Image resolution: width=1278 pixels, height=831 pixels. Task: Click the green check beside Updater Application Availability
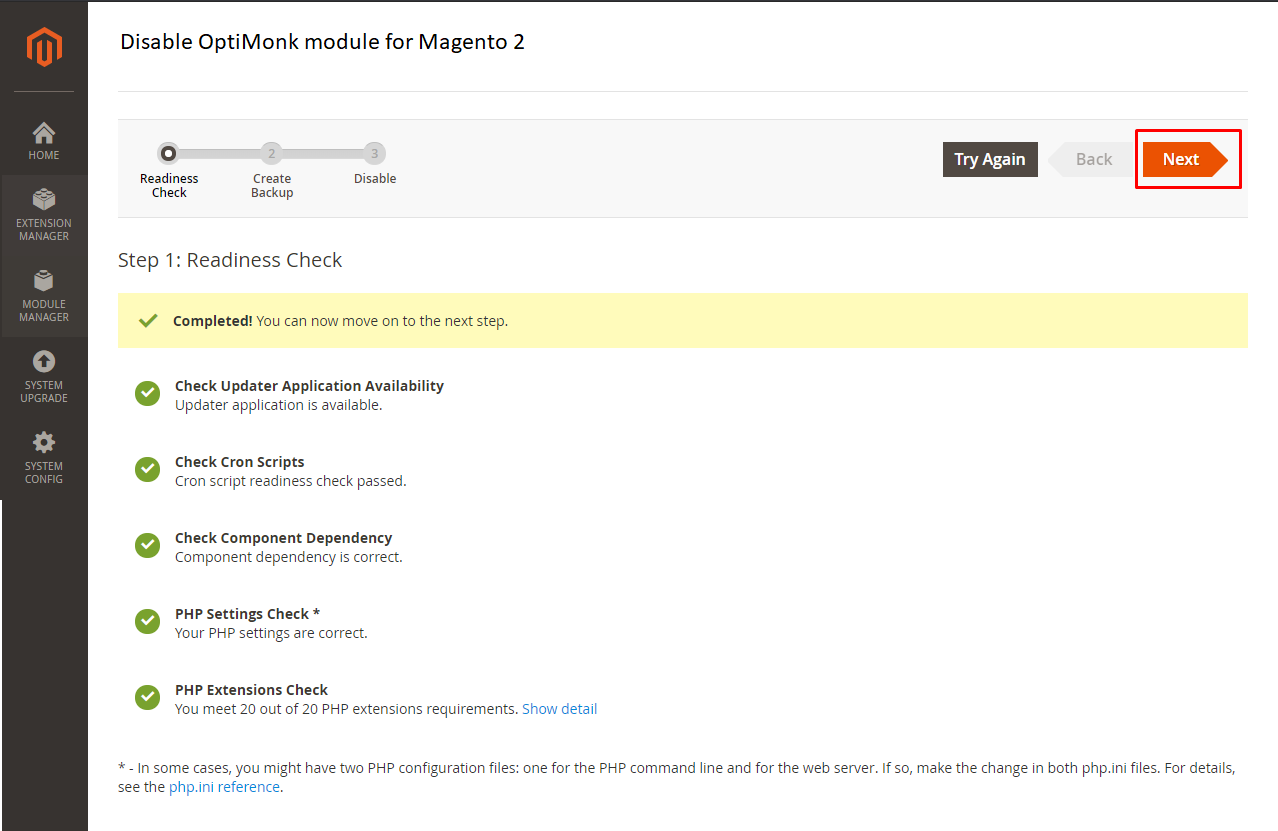147,393
